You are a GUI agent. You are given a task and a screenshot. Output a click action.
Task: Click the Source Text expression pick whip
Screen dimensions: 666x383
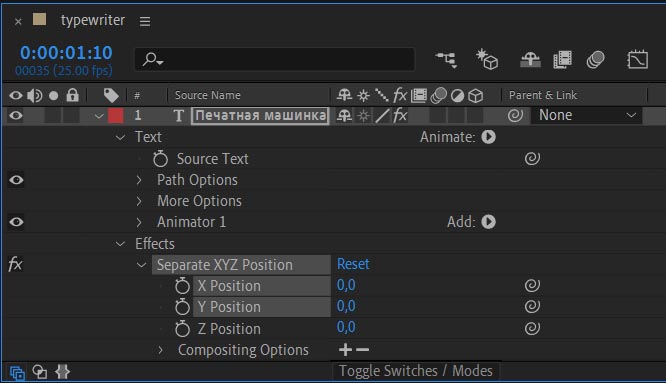pyautogui.click(x=532, y=158)
